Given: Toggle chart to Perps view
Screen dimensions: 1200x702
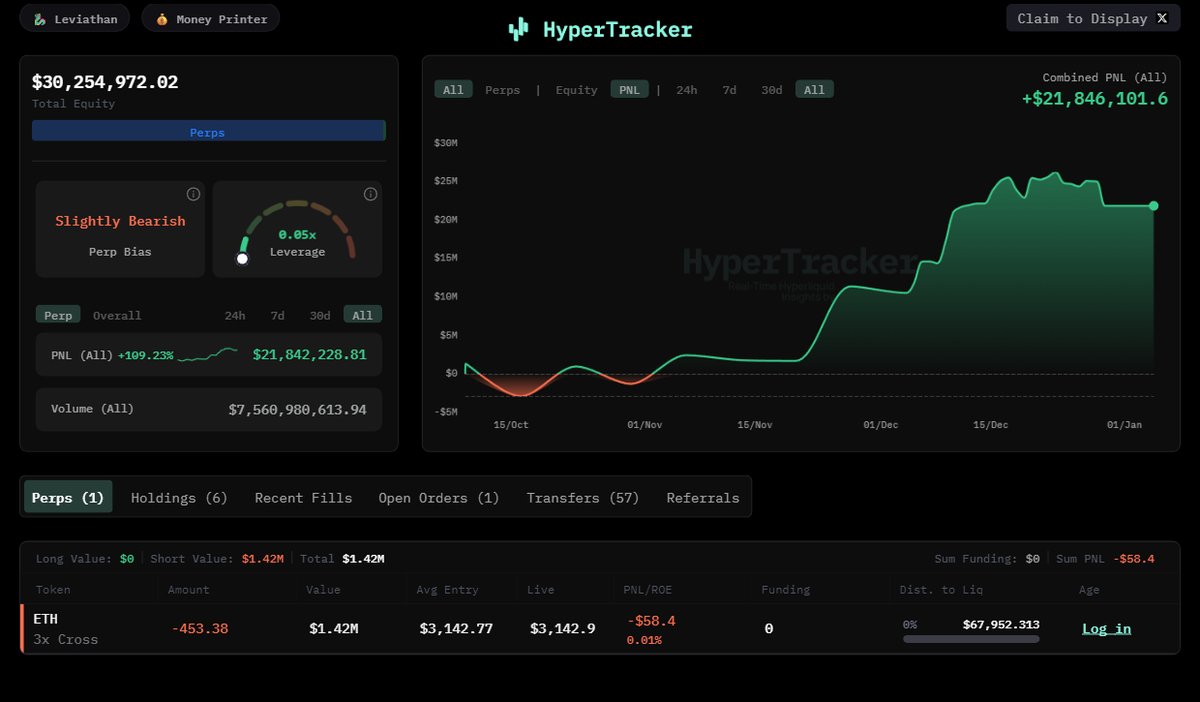Looking at the screenshot, I should [x=502, y=90].
